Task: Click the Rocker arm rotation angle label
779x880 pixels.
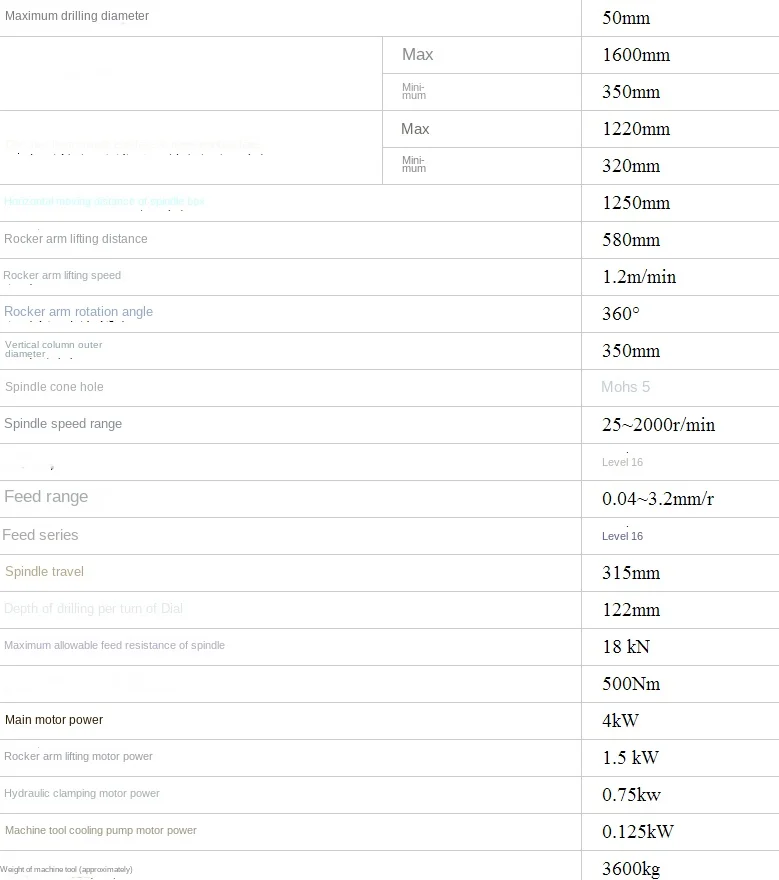Action: (x=79, y=312)
